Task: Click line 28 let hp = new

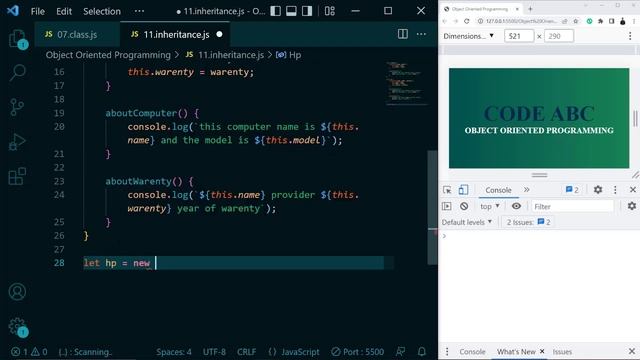Action: 233,263
